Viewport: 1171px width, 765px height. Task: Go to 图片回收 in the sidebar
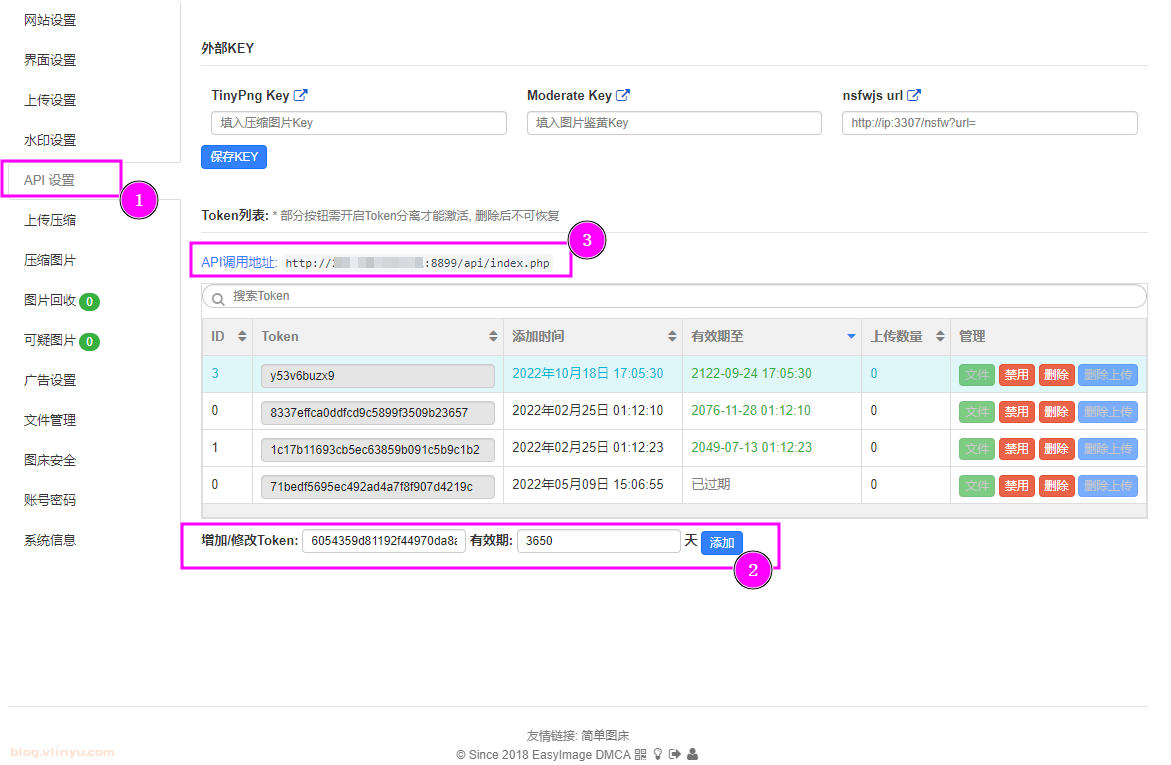pyautogui.click(x=50, y=300)
